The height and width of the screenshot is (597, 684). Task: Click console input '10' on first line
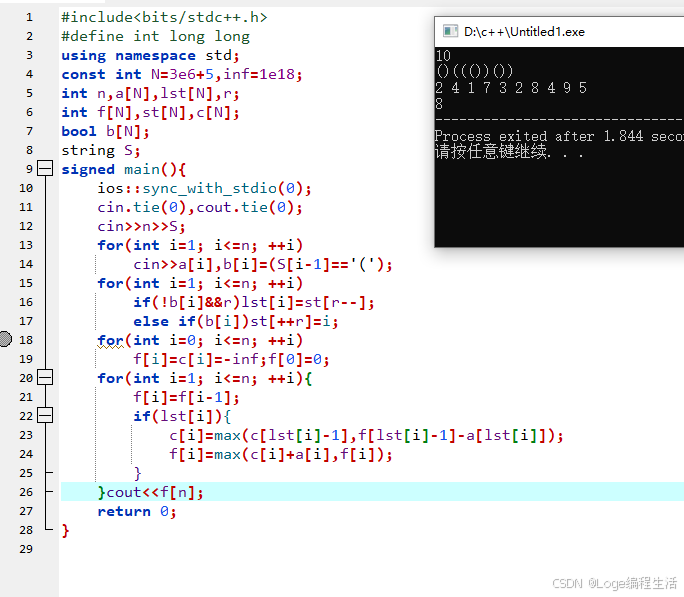point(443,55)
